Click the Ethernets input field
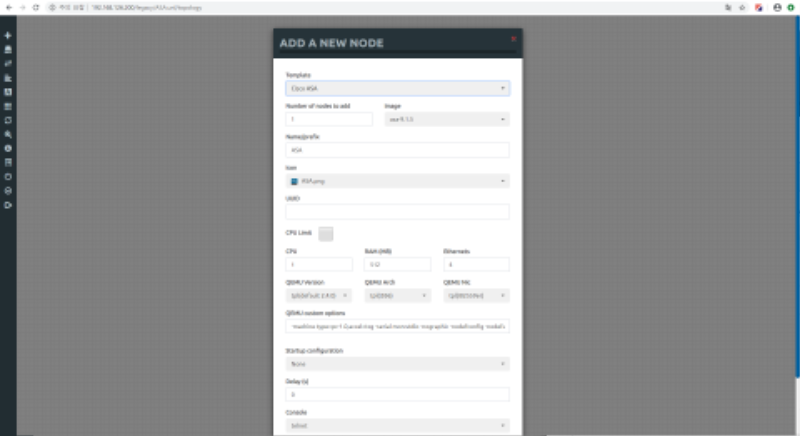This screenshot has width=800, height=436. (477, 265)
